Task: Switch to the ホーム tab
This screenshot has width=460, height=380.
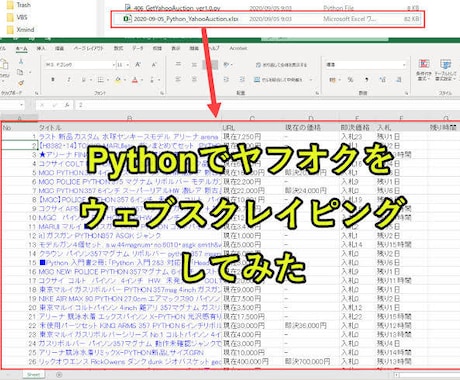Action: click(x=22, y=49)
